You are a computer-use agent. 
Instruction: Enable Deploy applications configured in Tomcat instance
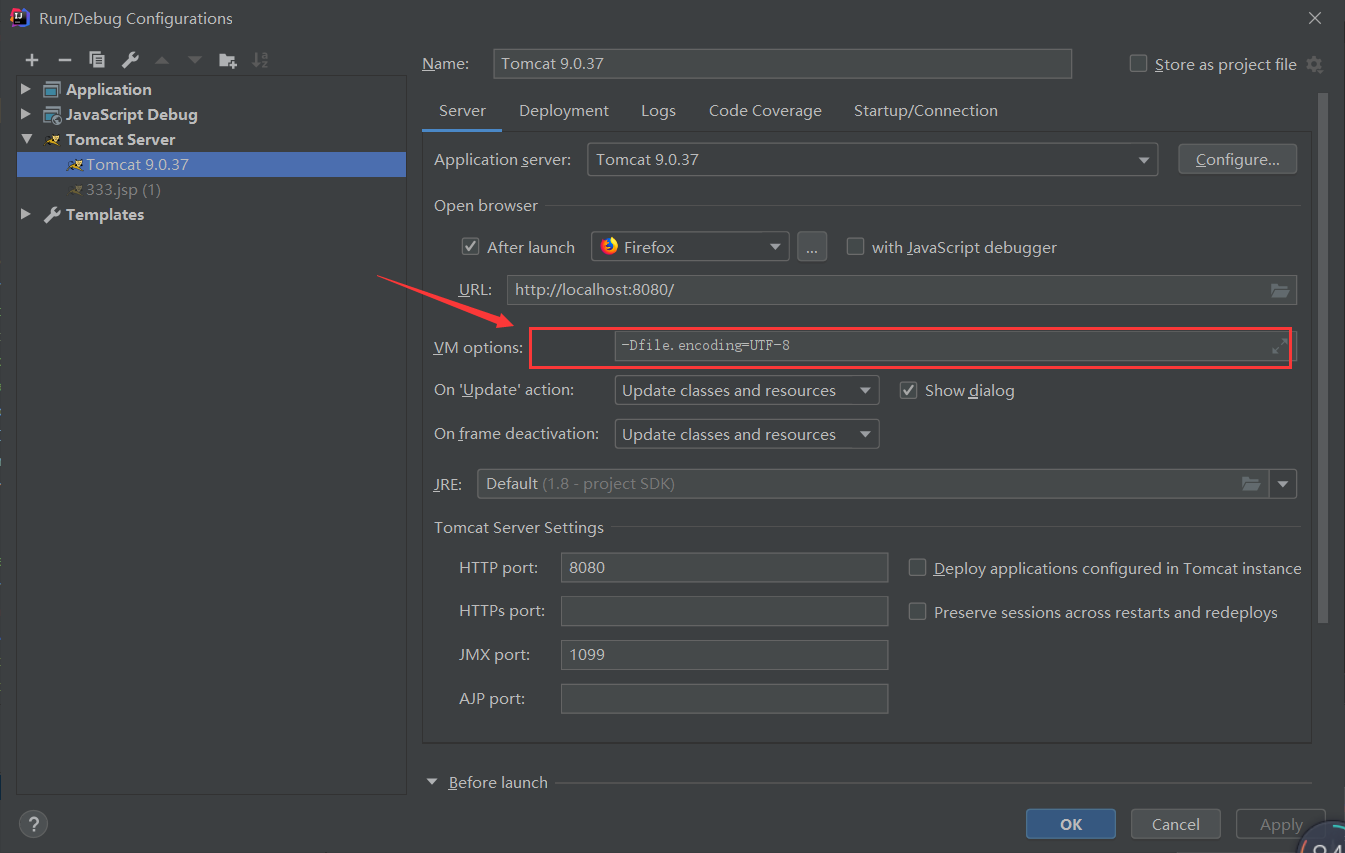click(917, 567)
